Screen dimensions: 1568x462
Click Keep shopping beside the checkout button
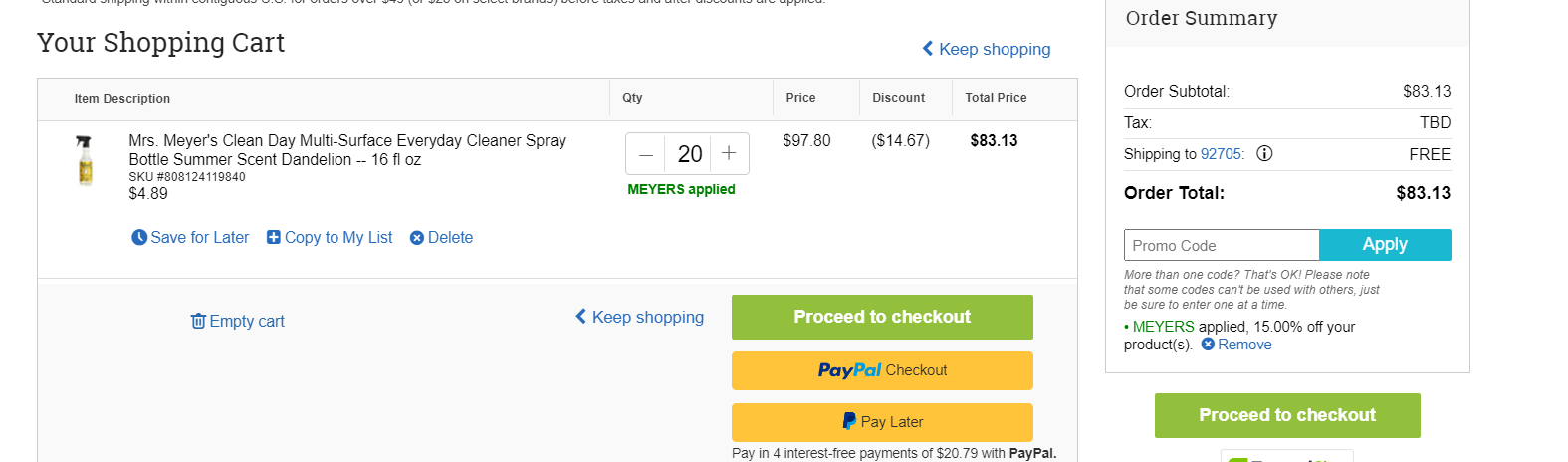639,317
